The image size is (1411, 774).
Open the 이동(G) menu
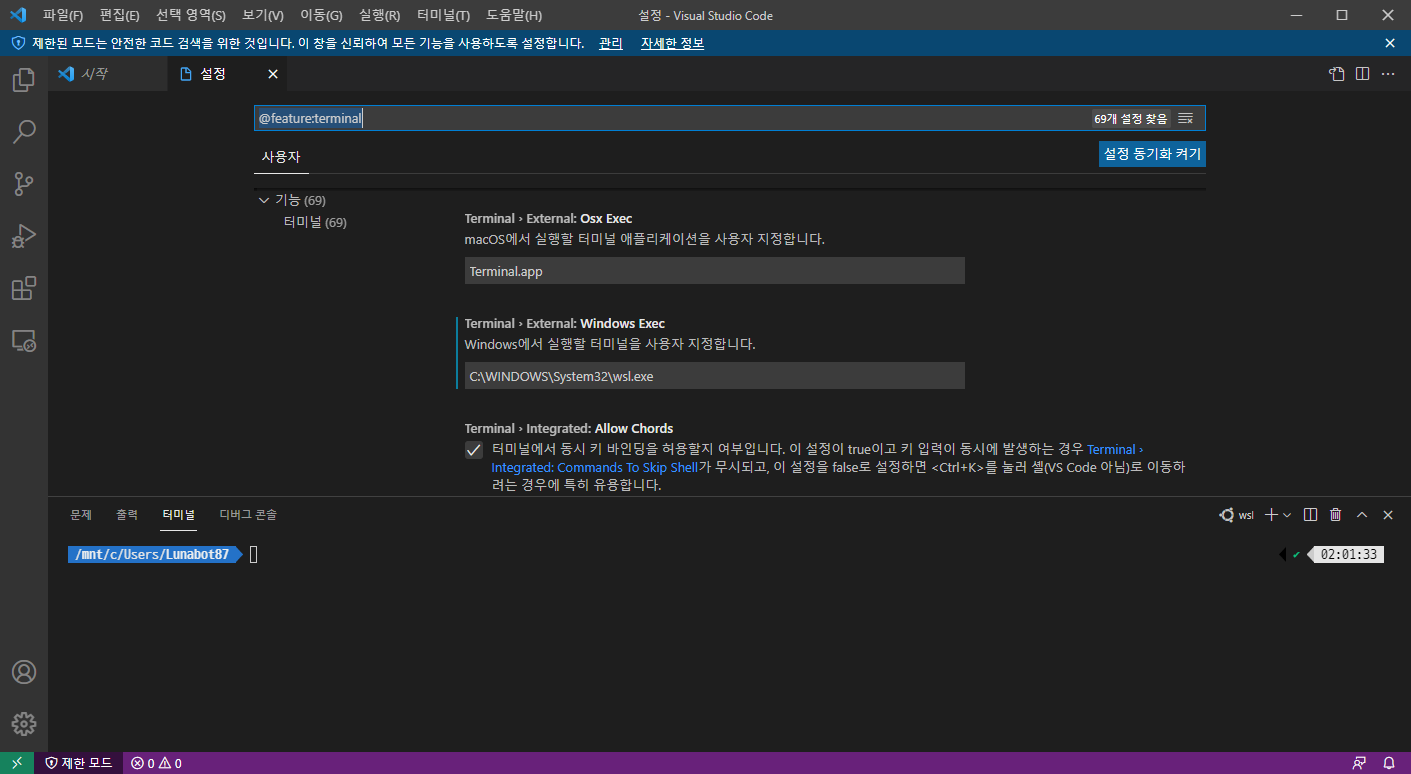[321, 15]
